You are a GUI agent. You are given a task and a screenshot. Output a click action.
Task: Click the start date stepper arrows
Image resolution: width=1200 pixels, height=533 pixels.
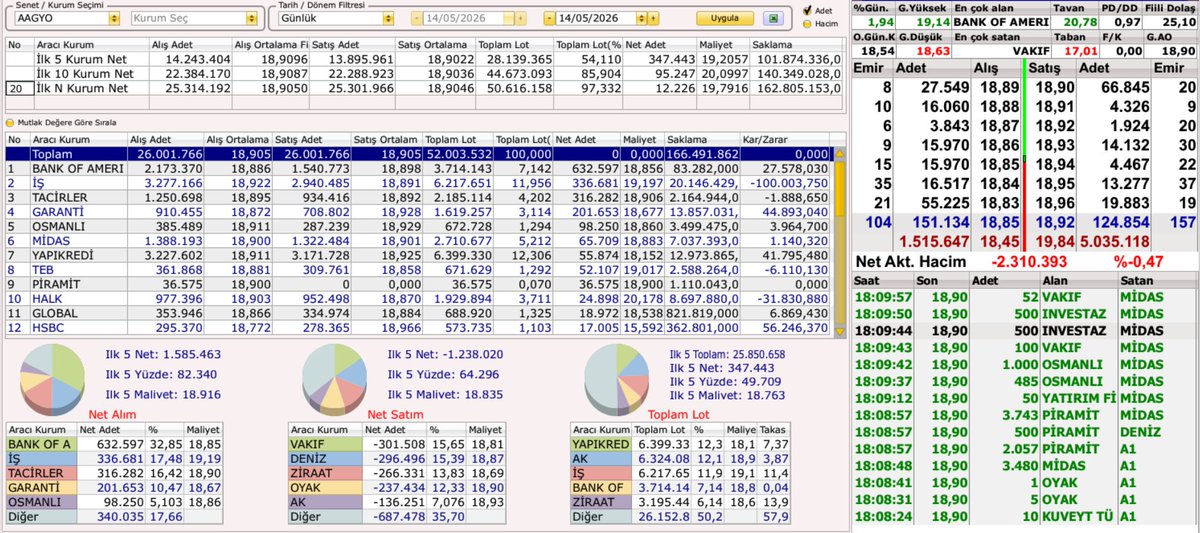coord(508,18)
